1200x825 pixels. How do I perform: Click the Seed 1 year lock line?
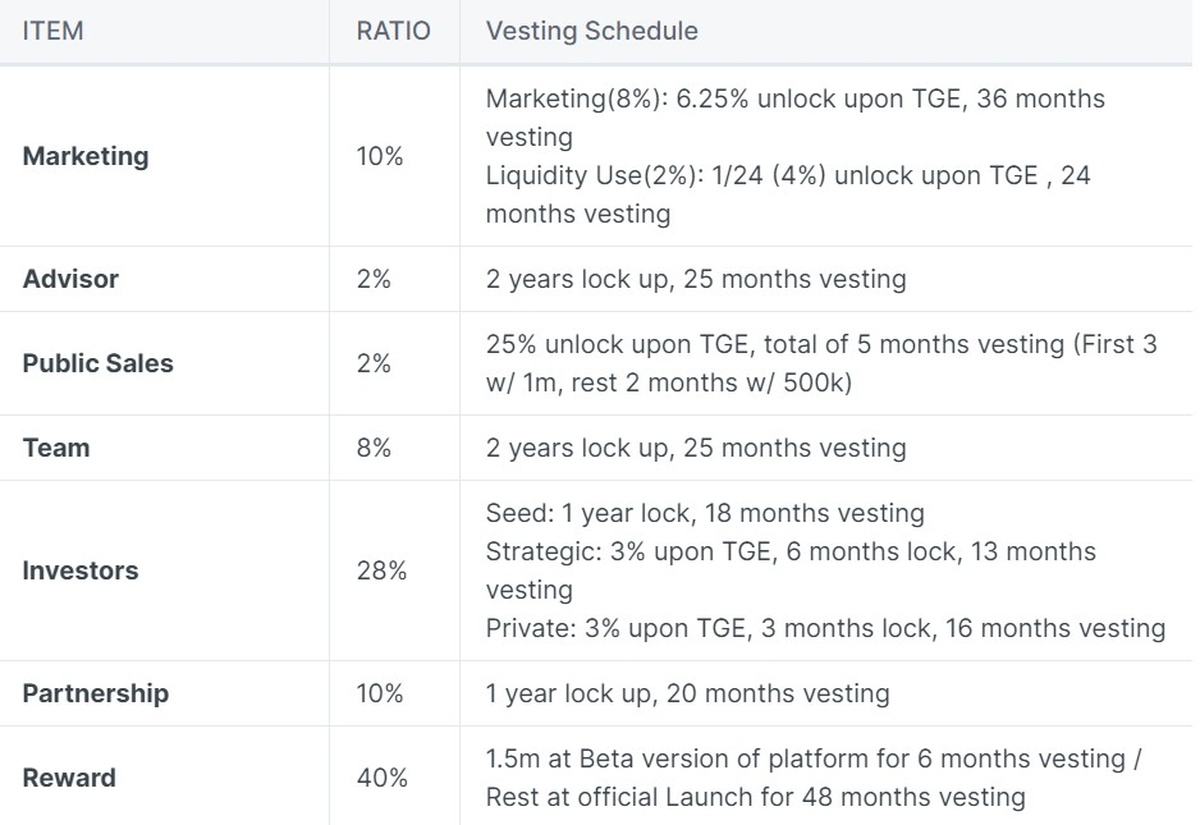pyautogui.click(x=705, y=514)
